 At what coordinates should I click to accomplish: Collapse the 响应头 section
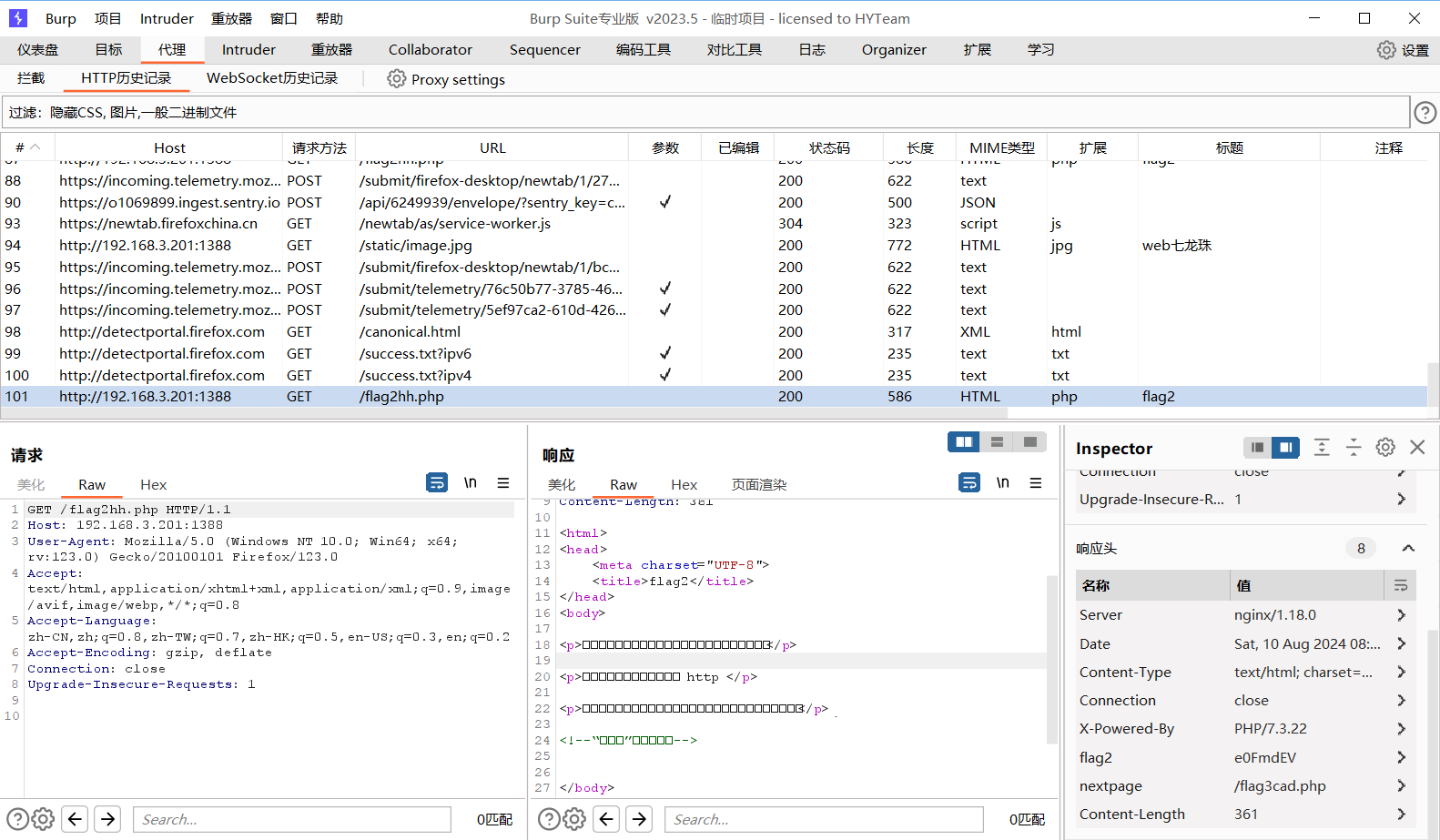click(1408, 548)
